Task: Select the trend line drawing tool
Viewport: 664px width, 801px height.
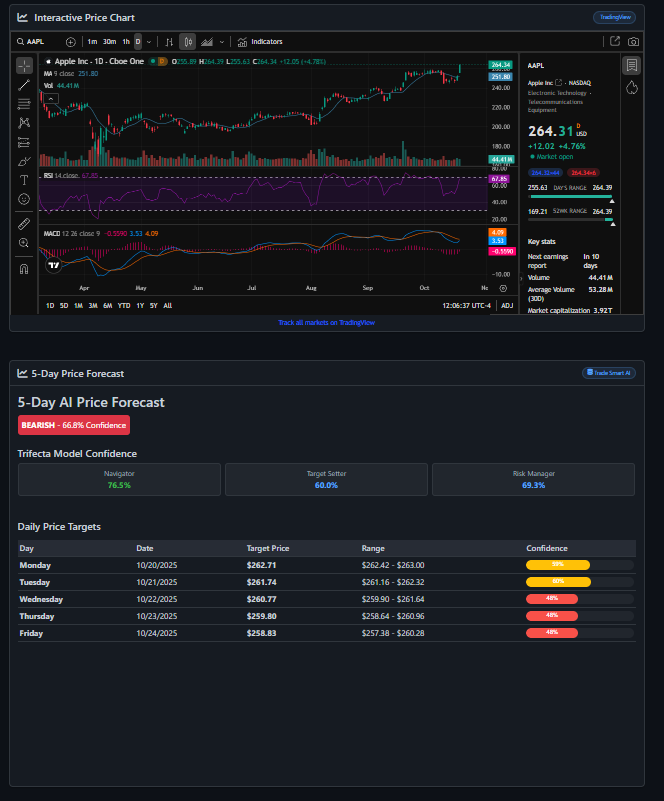Action: pos(24,84)
